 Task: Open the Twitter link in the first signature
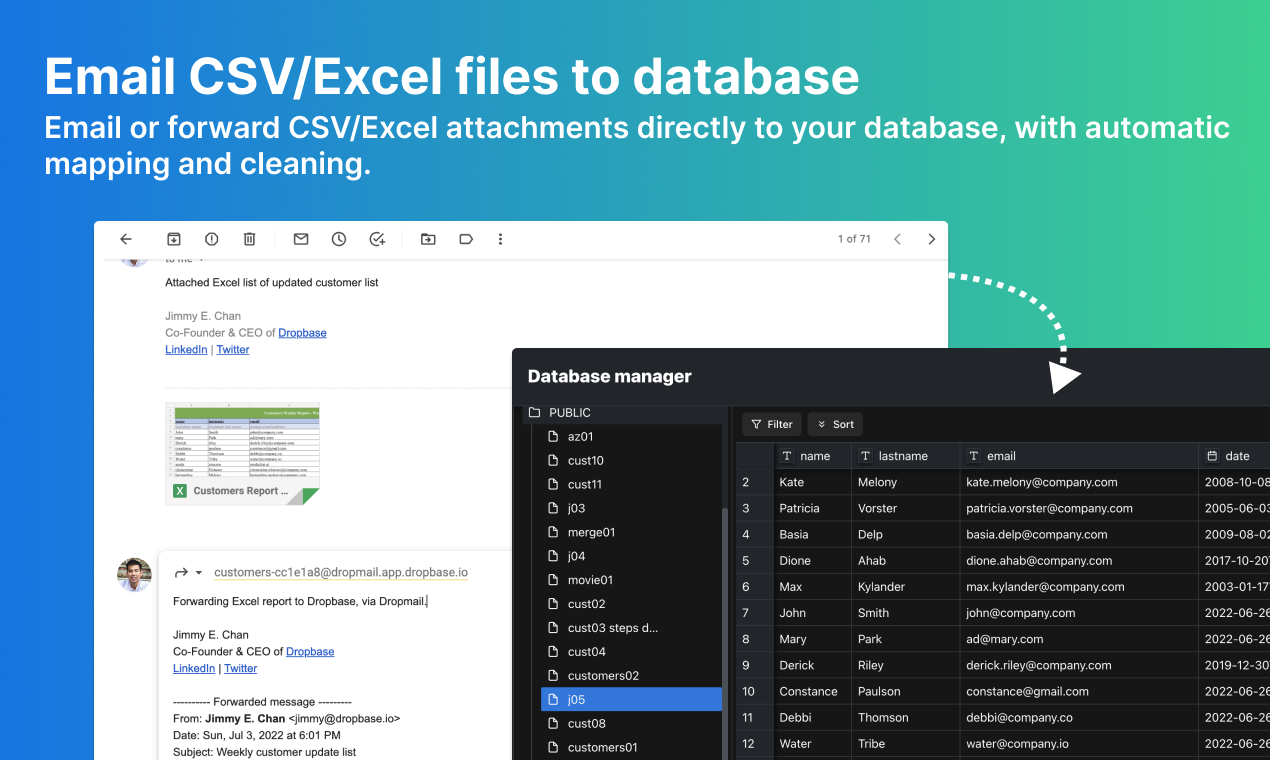(x=233, y=349)
